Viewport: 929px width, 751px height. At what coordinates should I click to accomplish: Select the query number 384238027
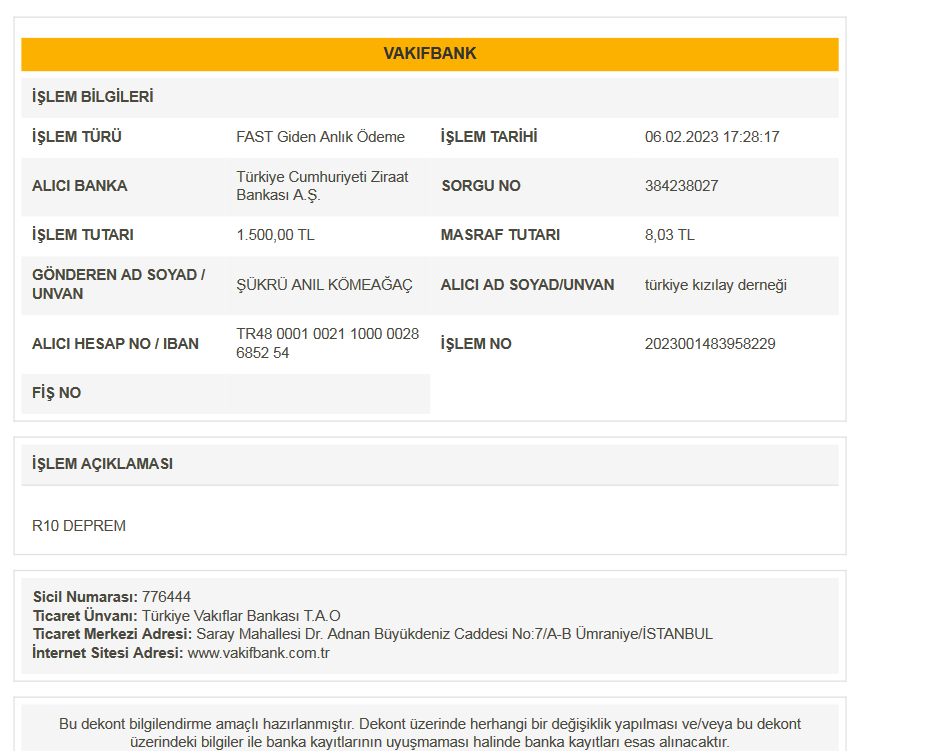681,186
